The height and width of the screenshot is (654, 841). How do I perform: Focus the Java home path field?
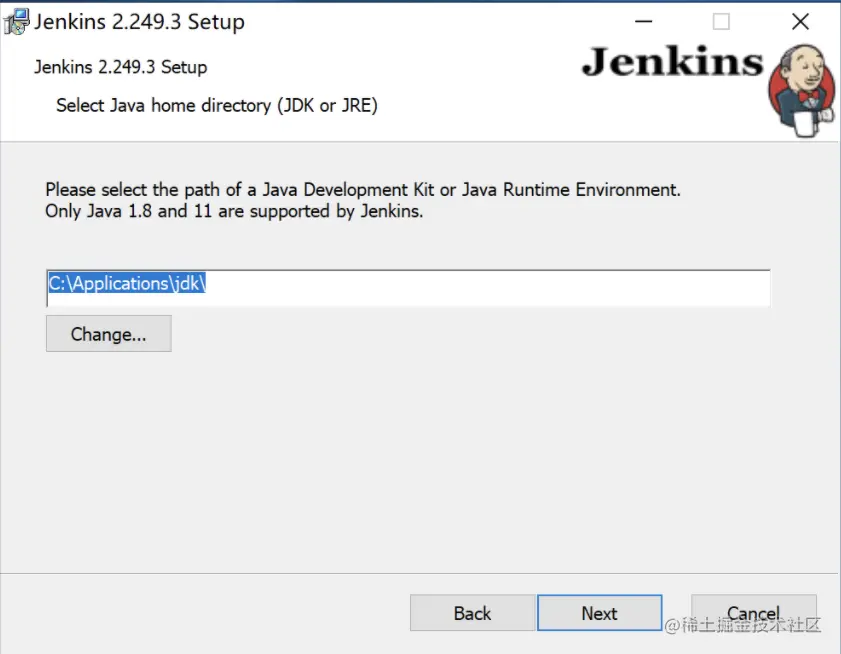click(408, 288)
